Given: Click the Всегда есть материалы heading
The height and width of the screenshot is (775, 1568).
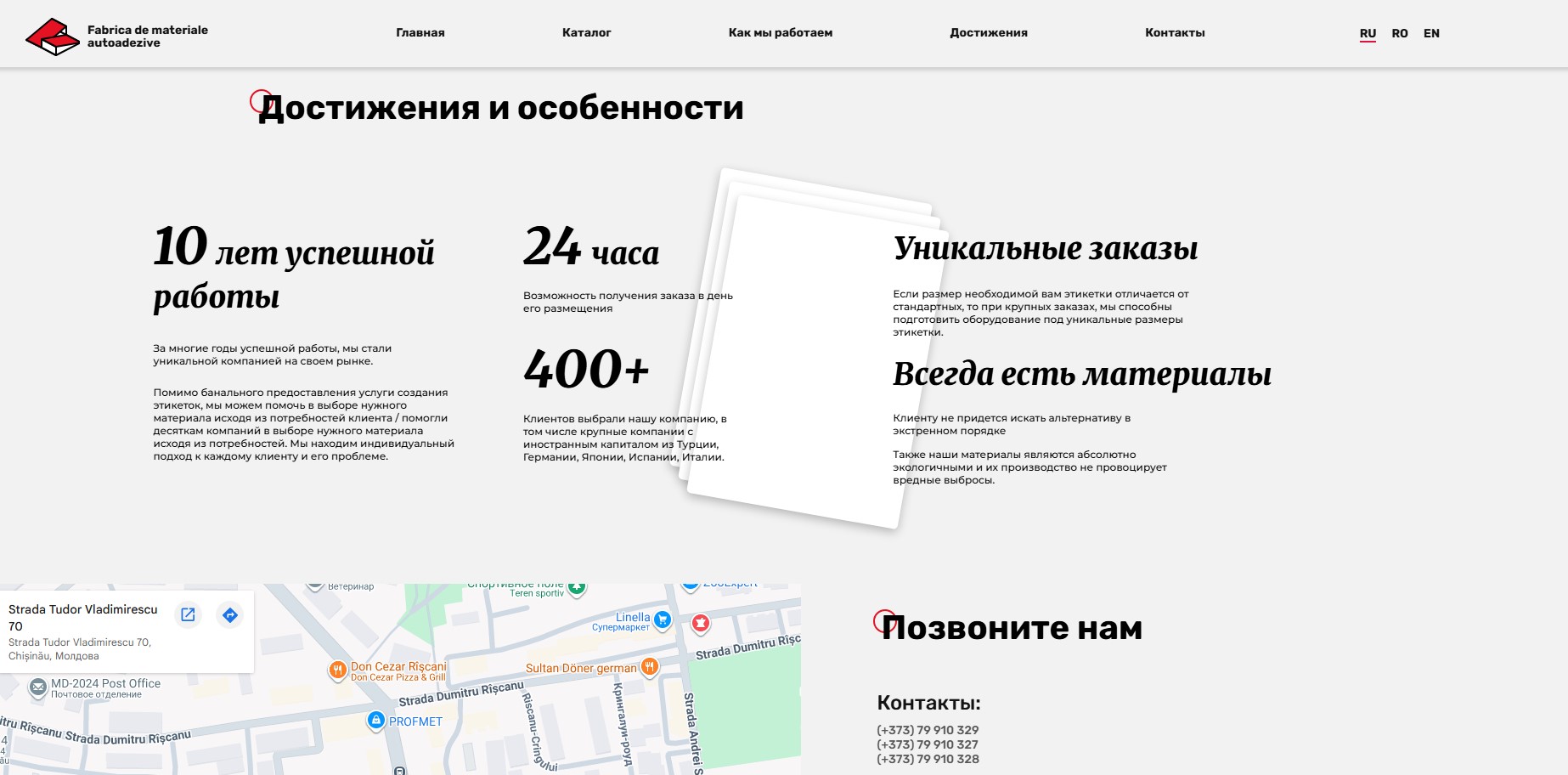Looking at the screenshot, I should coord(1082,374).
